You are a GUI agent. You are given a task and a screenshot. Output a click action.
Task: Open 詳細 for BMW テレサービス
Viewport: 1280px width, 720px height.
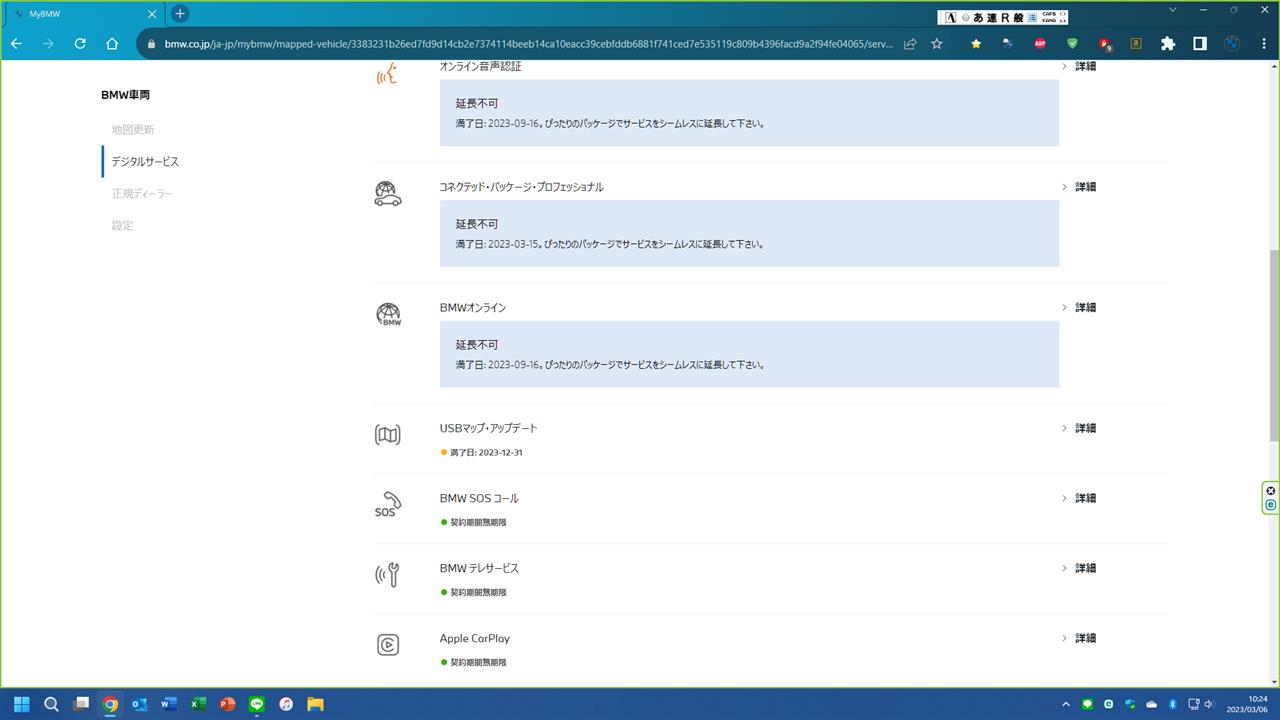1079,568
